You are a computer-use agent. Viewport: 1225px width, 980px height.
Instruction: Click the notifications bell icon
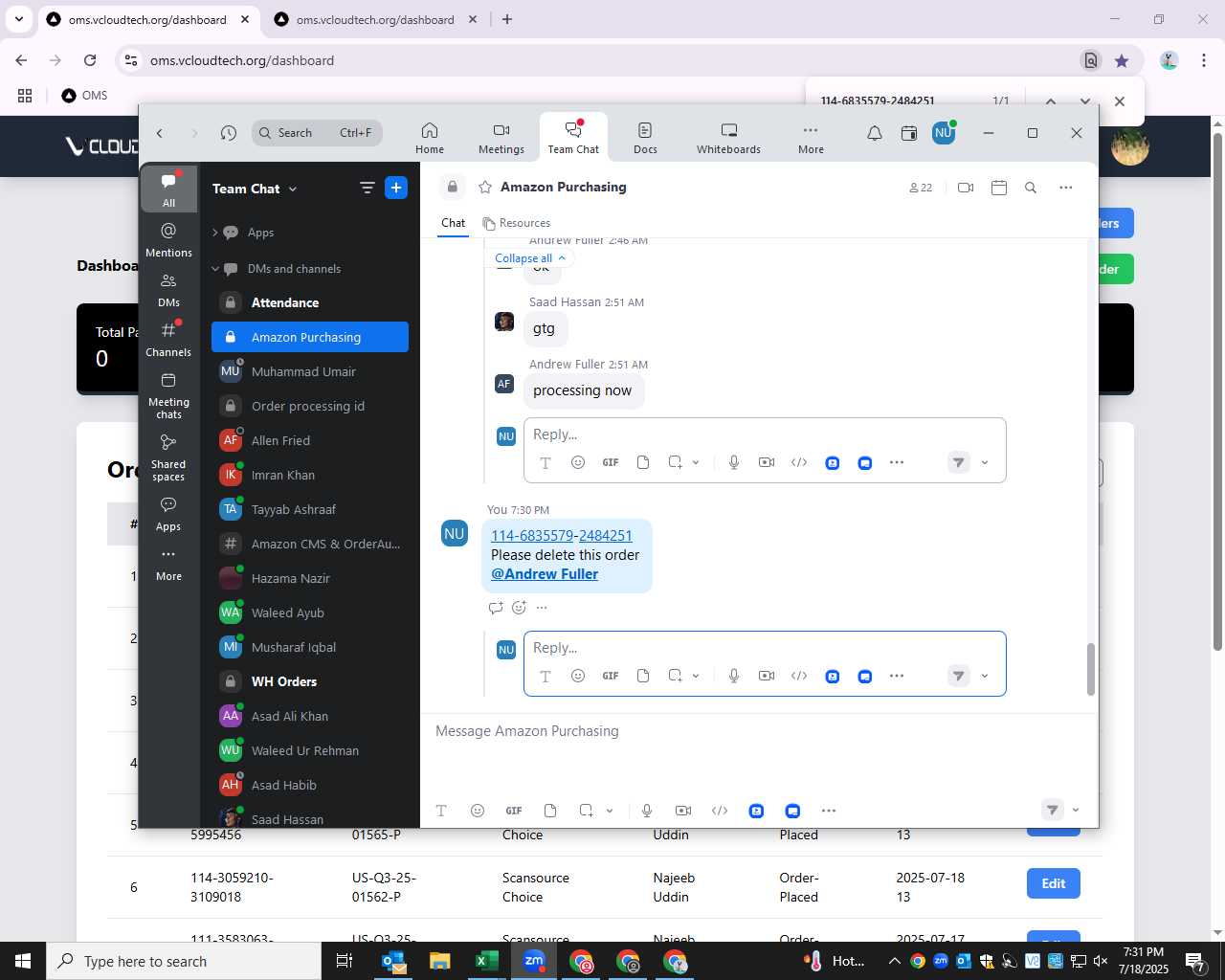[x=874, y=133]
